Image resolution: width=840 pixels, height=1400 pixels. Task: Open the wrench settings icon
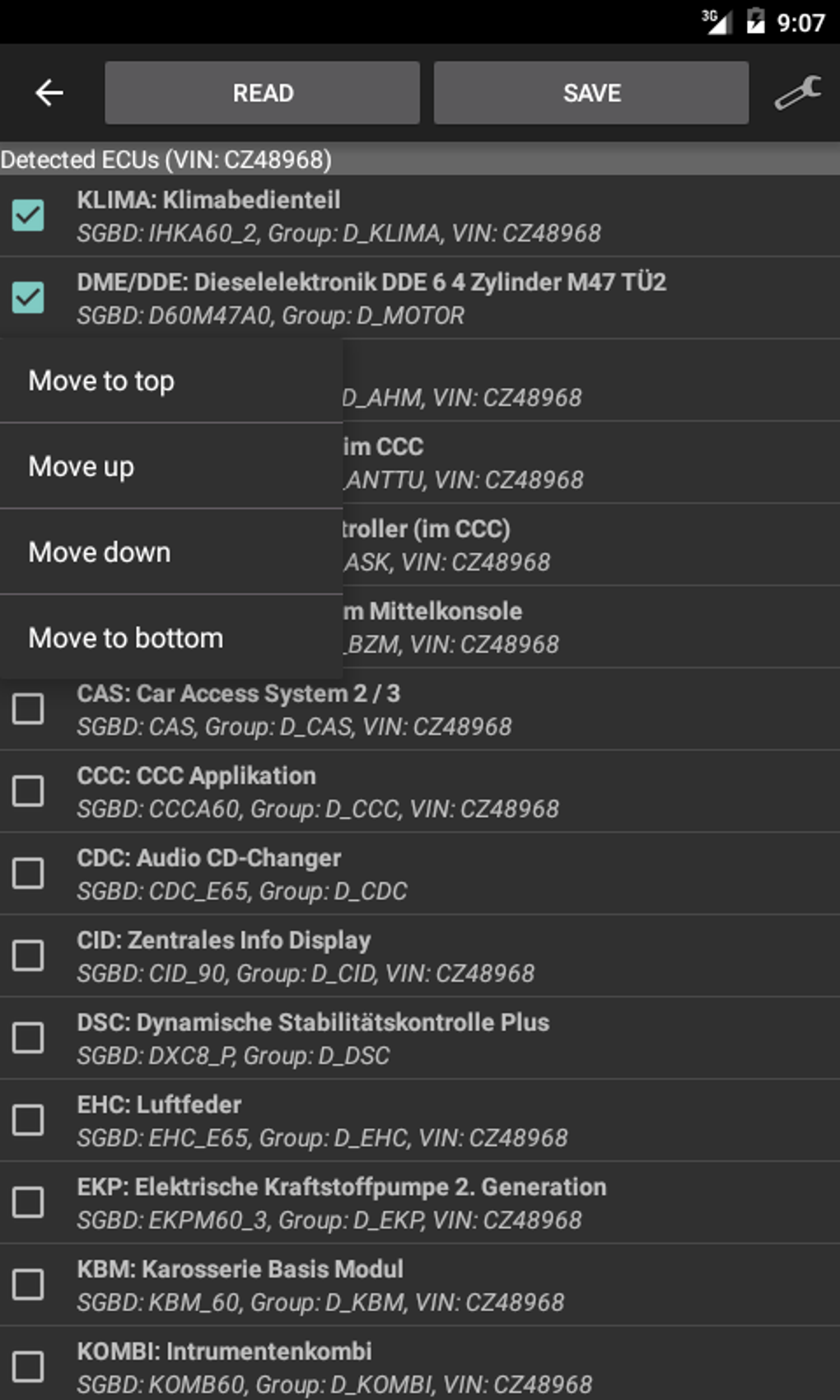point(797,93)
